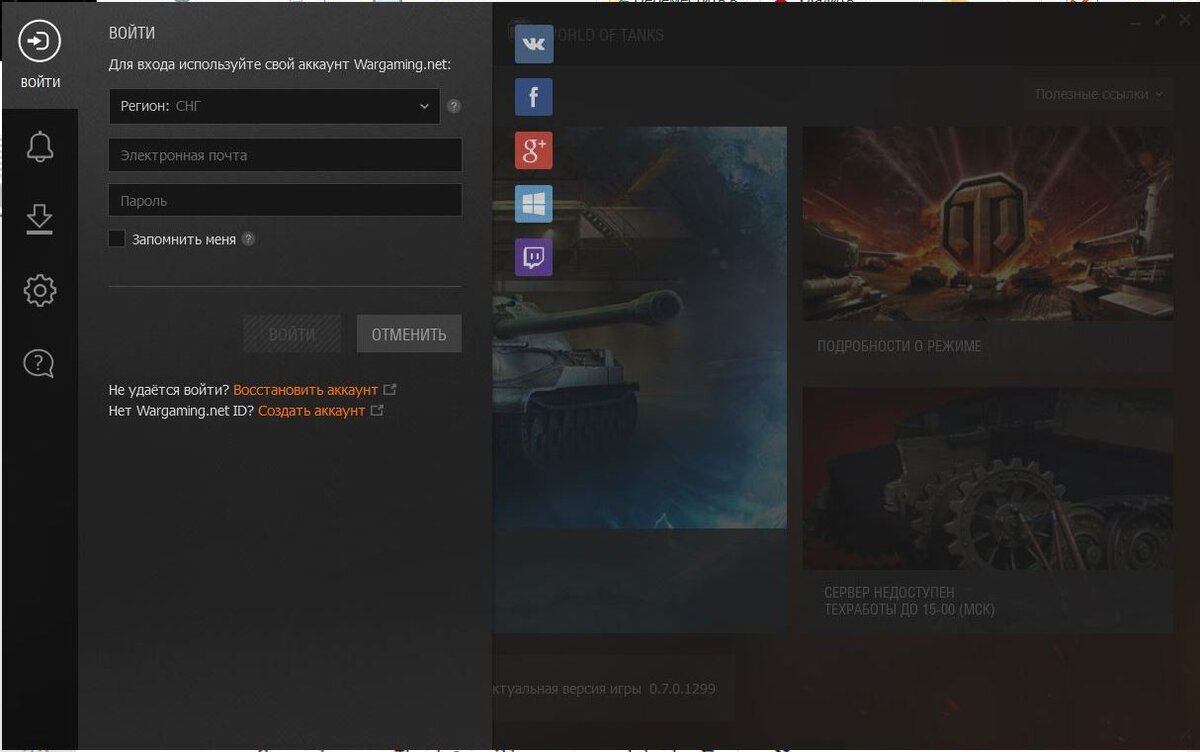Open settings via the gear icon
Image resolution: width=1200 pixels, height=752 pixels.
pos(40,291)
